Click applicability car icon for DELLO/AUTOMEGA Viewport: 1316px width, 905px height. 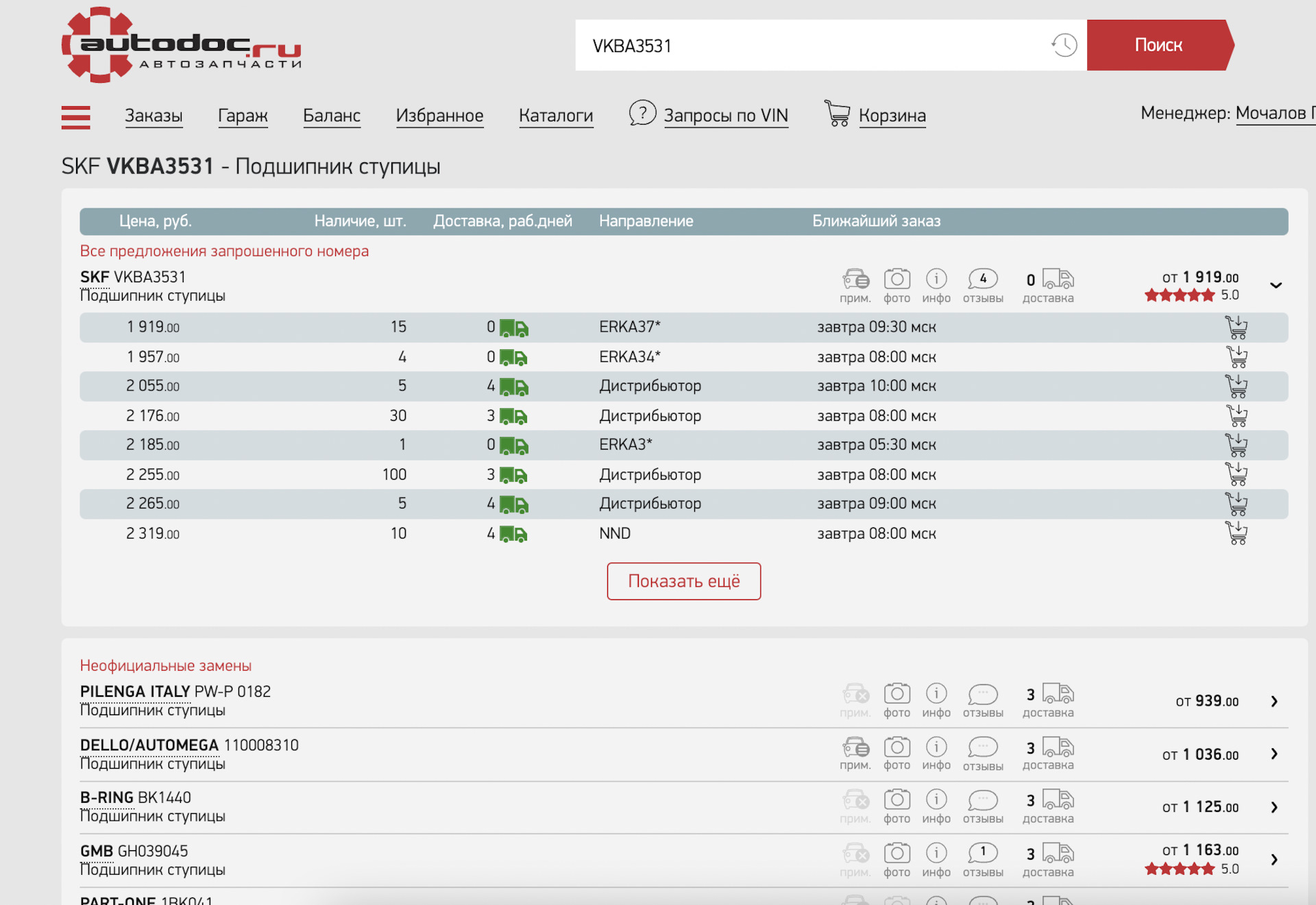[855, 747]
